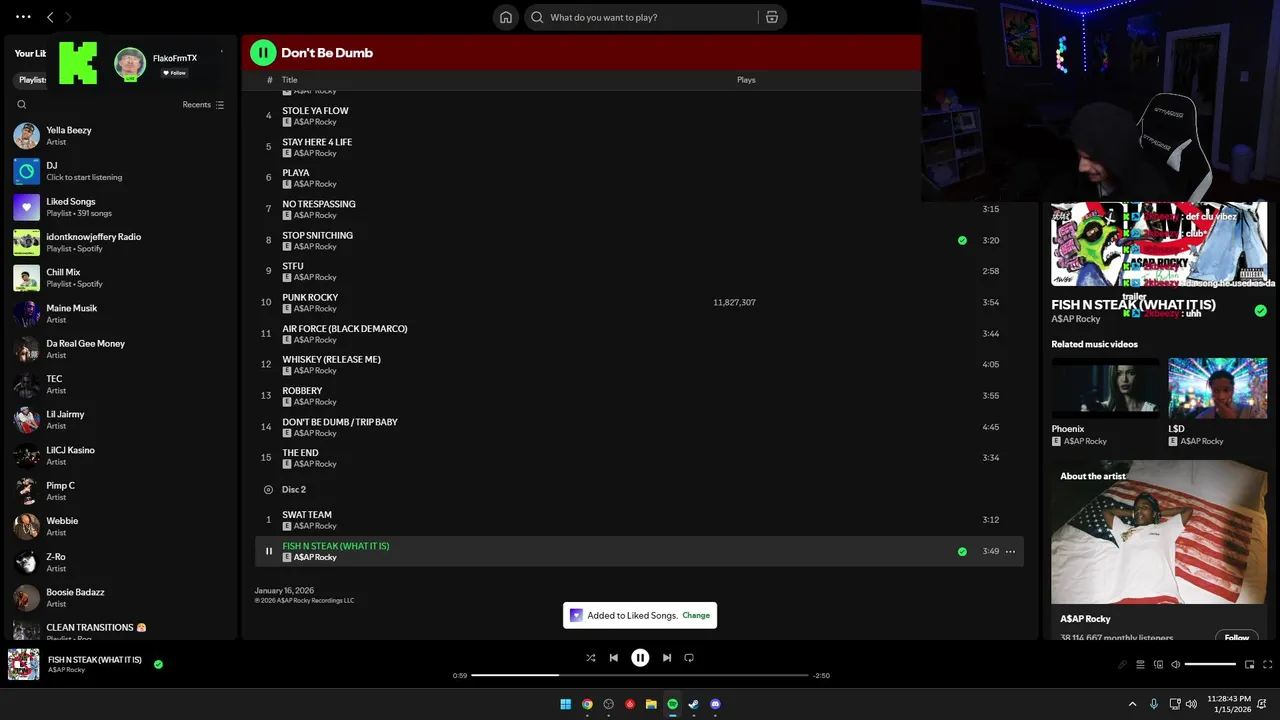Open Pimp C artist page
Viewport: 1280px width, 720px height.
coord(120,491)
